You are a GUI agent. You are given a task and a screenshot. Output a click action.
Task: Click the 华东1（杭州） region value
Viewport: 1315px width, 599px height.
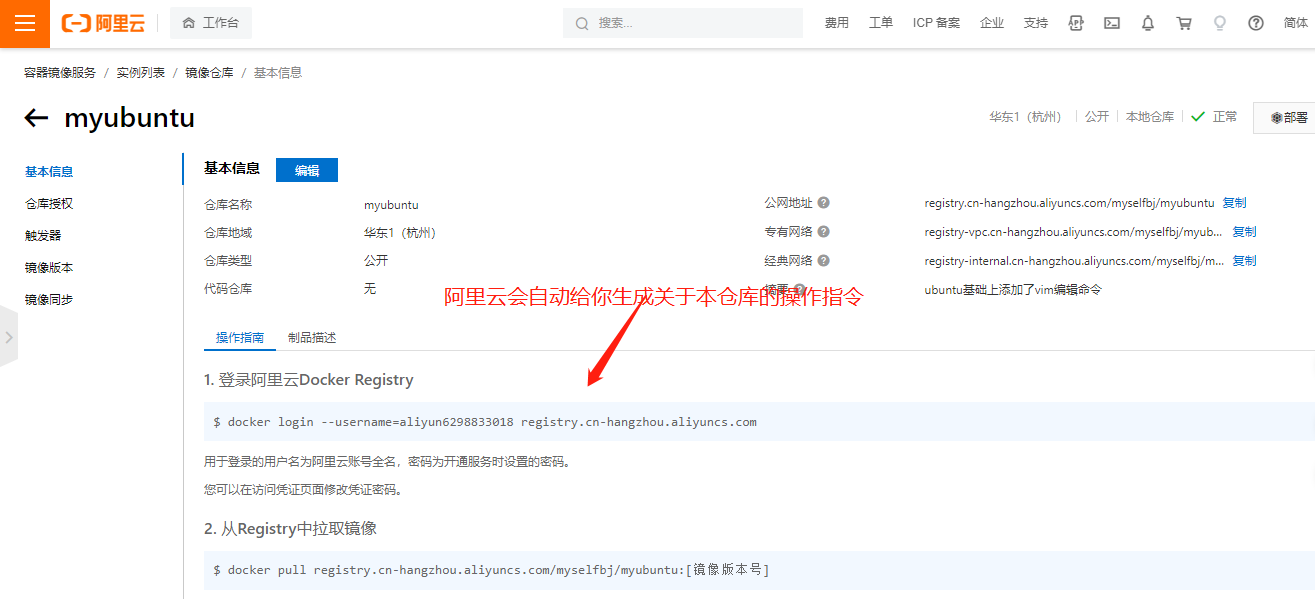coord(400,233)
